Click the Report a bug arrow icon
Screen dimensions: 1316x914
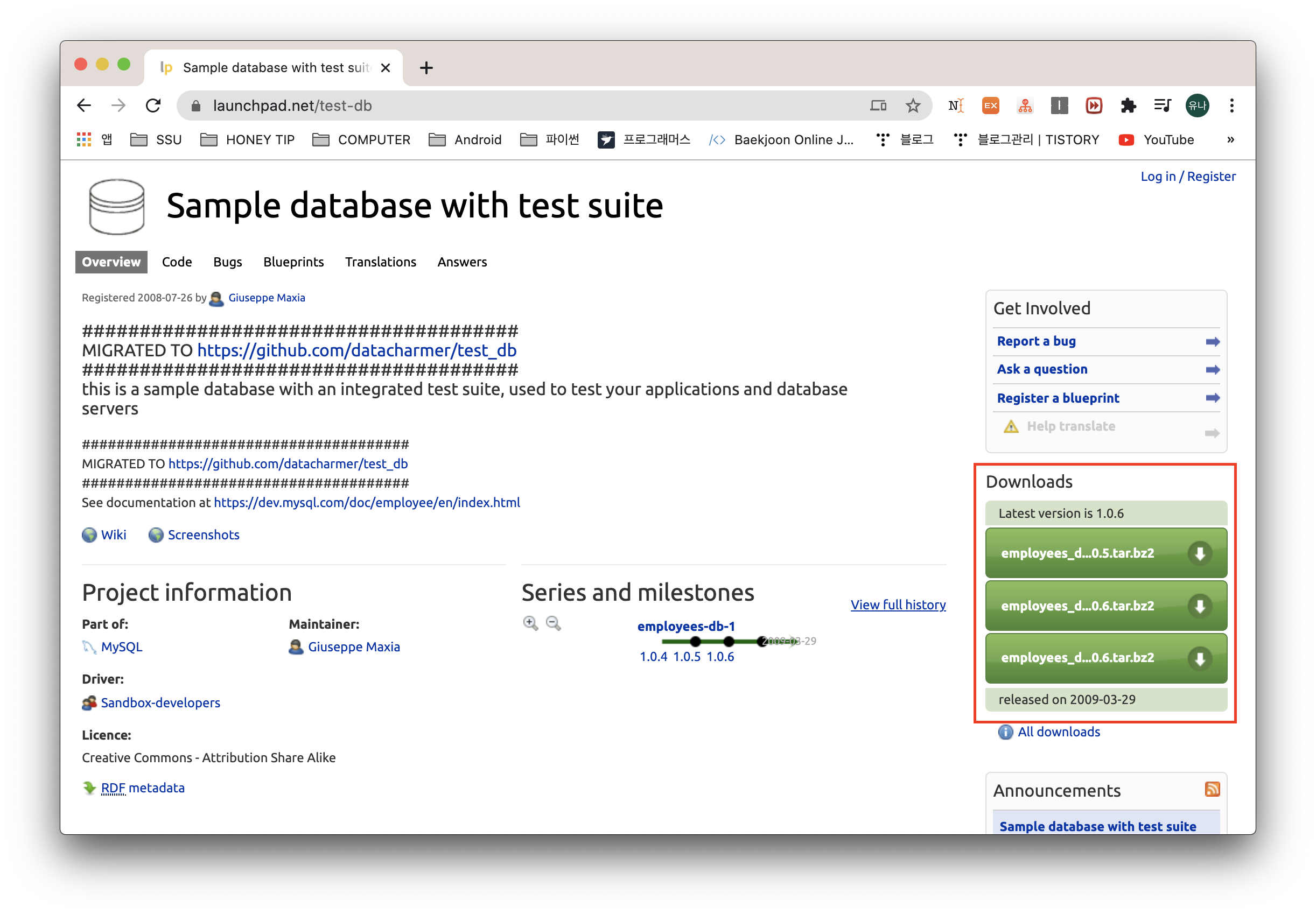click(1212, 342)
